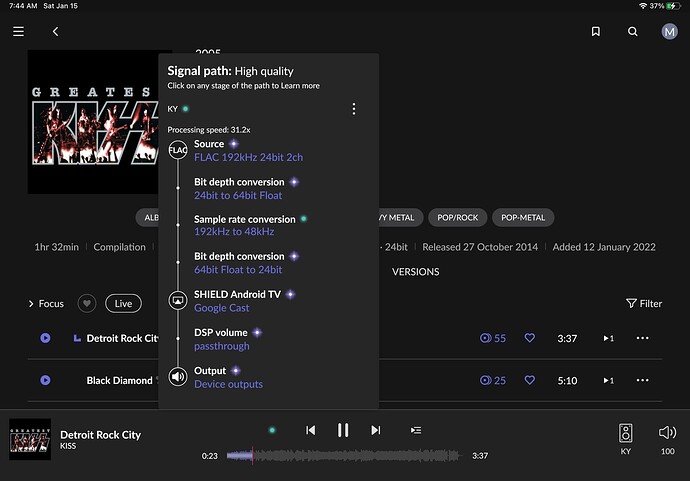Click the Released 27 October 2014 text
The image size is (690, 481).
(480, 247)
